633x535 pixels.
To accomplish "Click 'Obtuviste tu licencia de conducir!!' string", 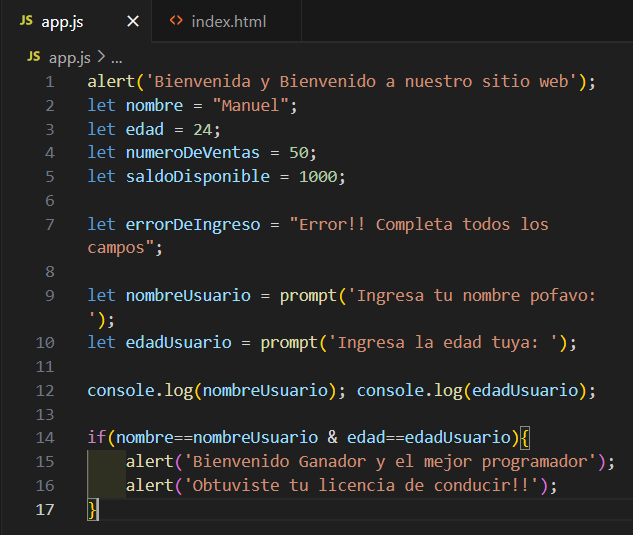I will click(x=361, y=486).
